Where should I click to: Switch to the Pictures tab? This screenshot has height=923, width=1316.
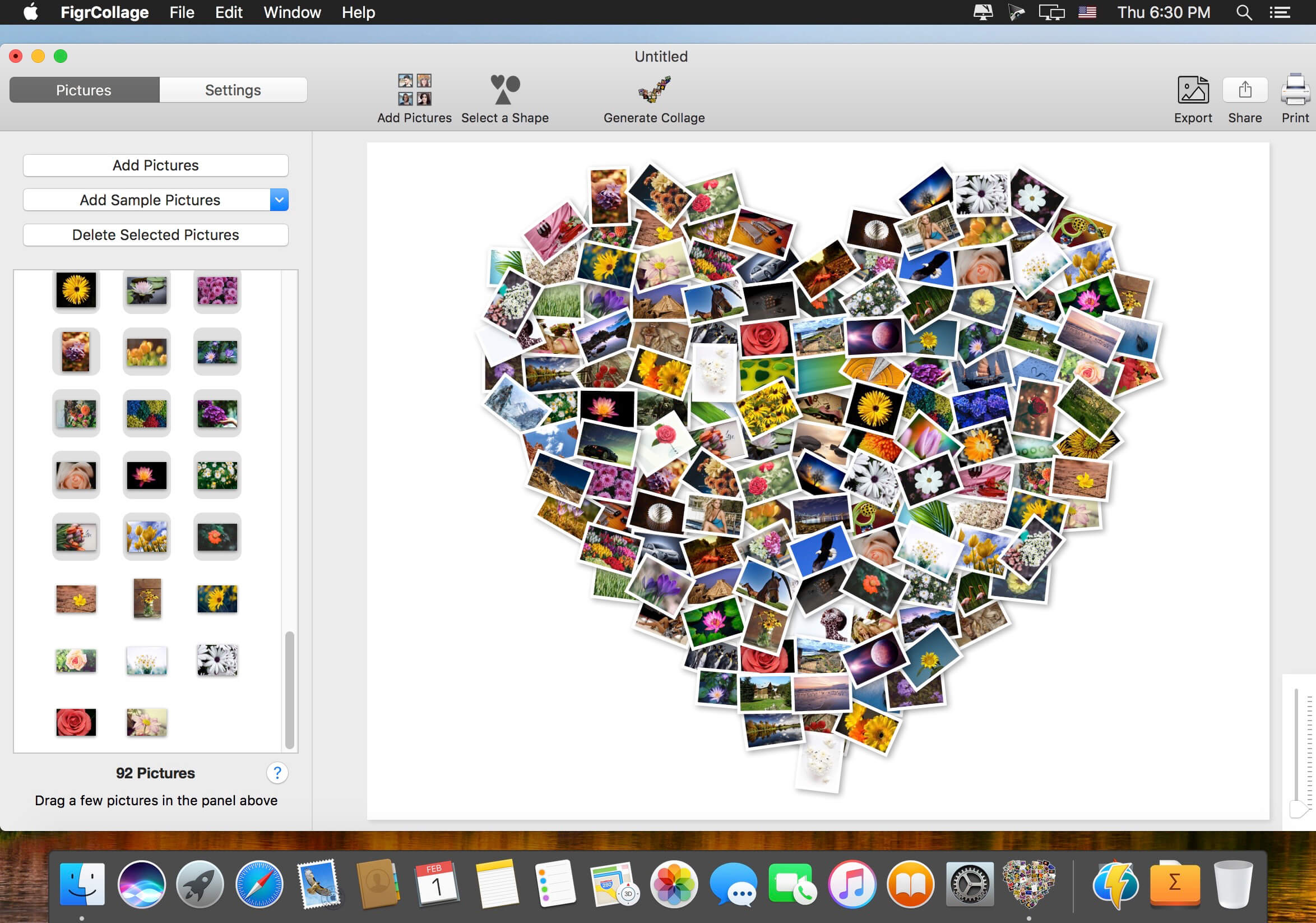point(84,90)
